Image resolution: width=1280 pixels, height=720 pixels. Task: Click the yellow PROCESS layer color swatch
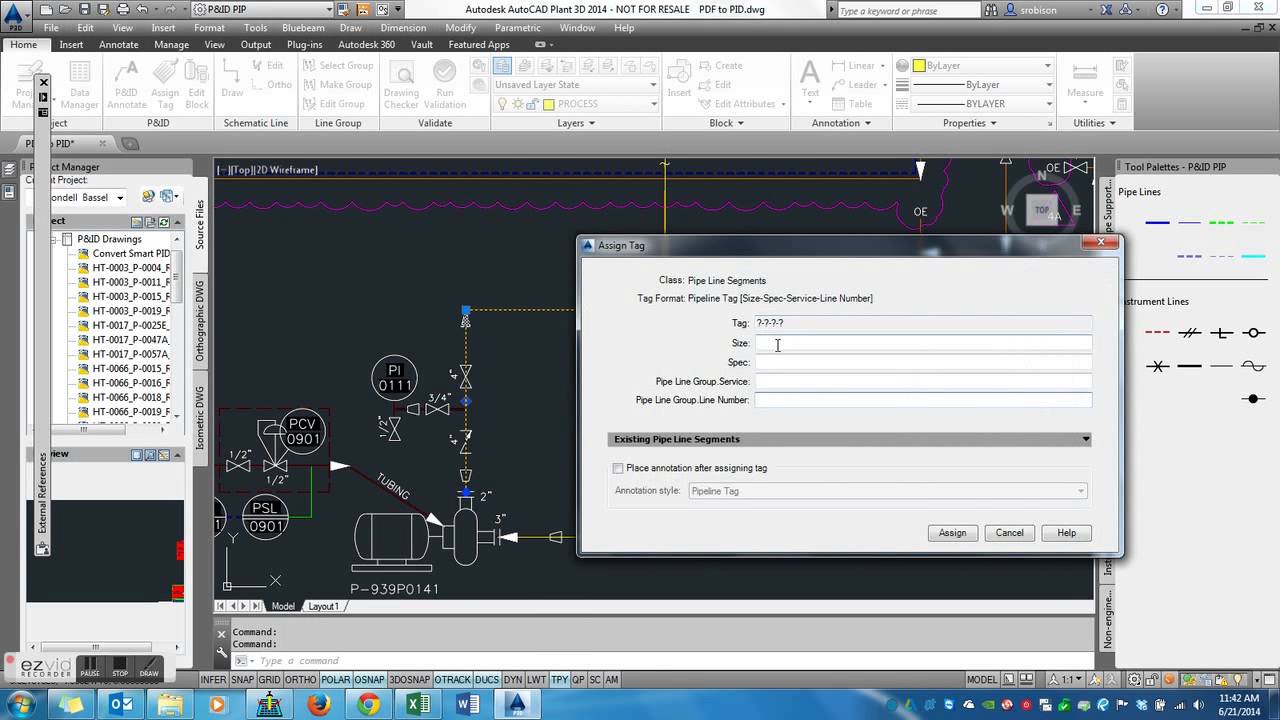point(548,104)
